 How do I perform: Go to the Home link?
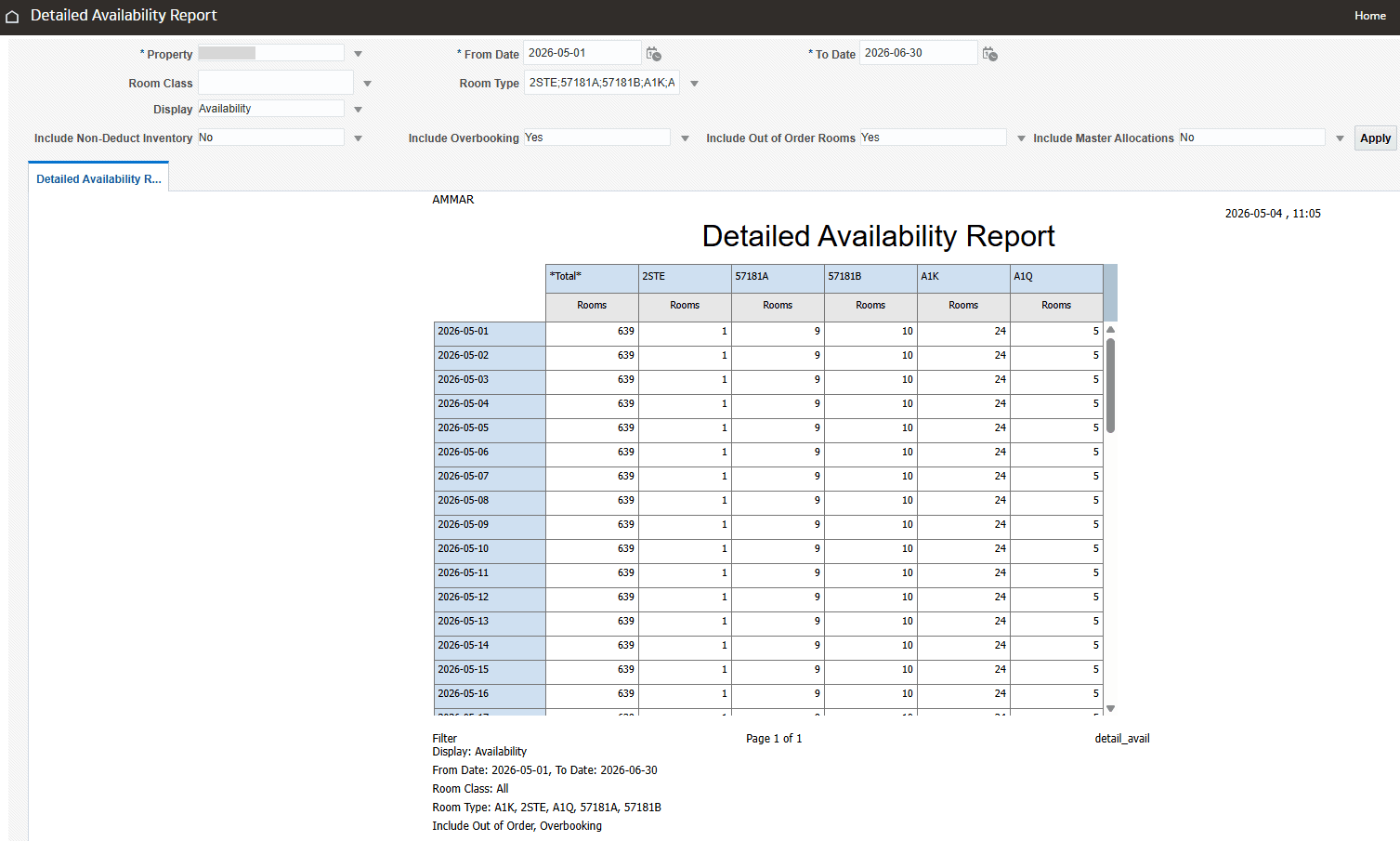tap(1369, 16)
